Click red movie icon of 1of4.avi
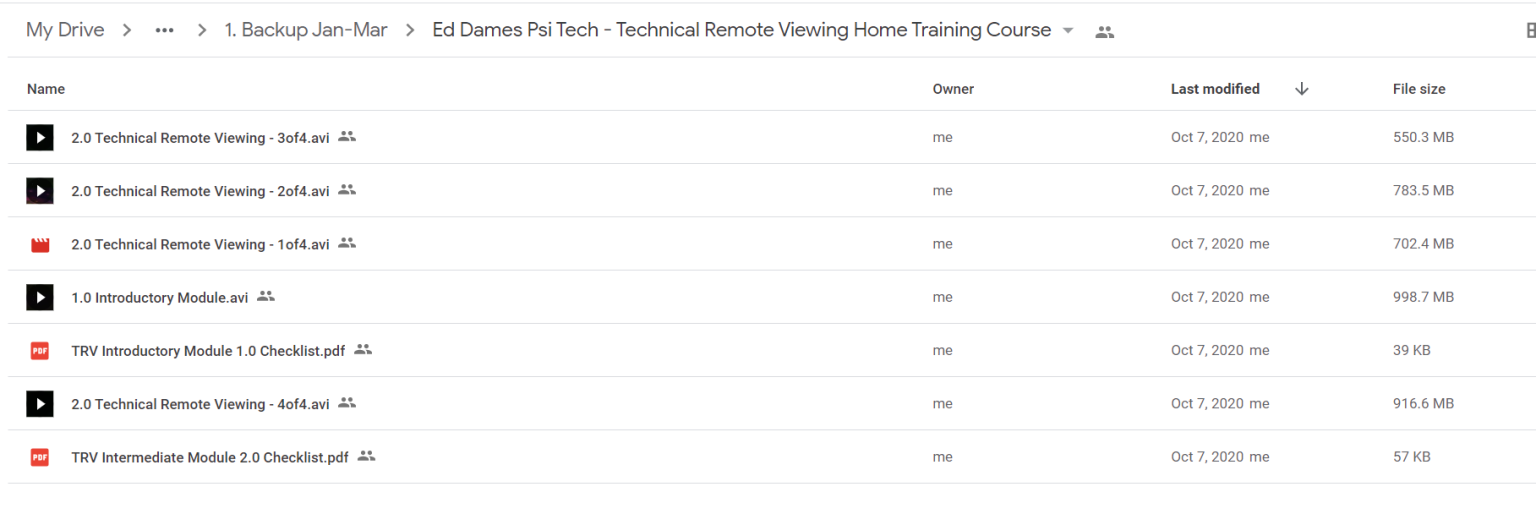1536x525 pixels. [x=40, y=244]
